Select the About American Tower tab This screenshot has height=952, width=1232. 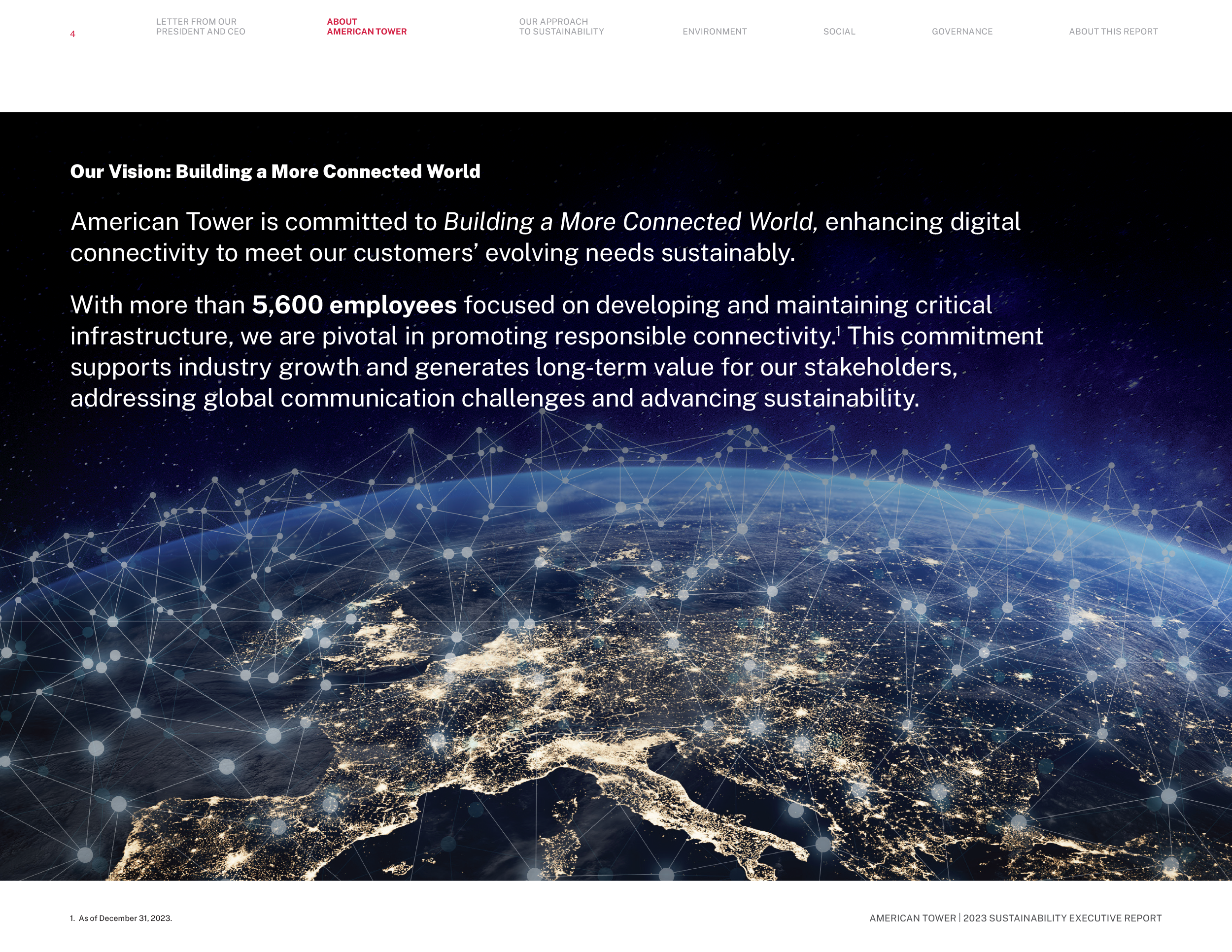pos(367,27)
